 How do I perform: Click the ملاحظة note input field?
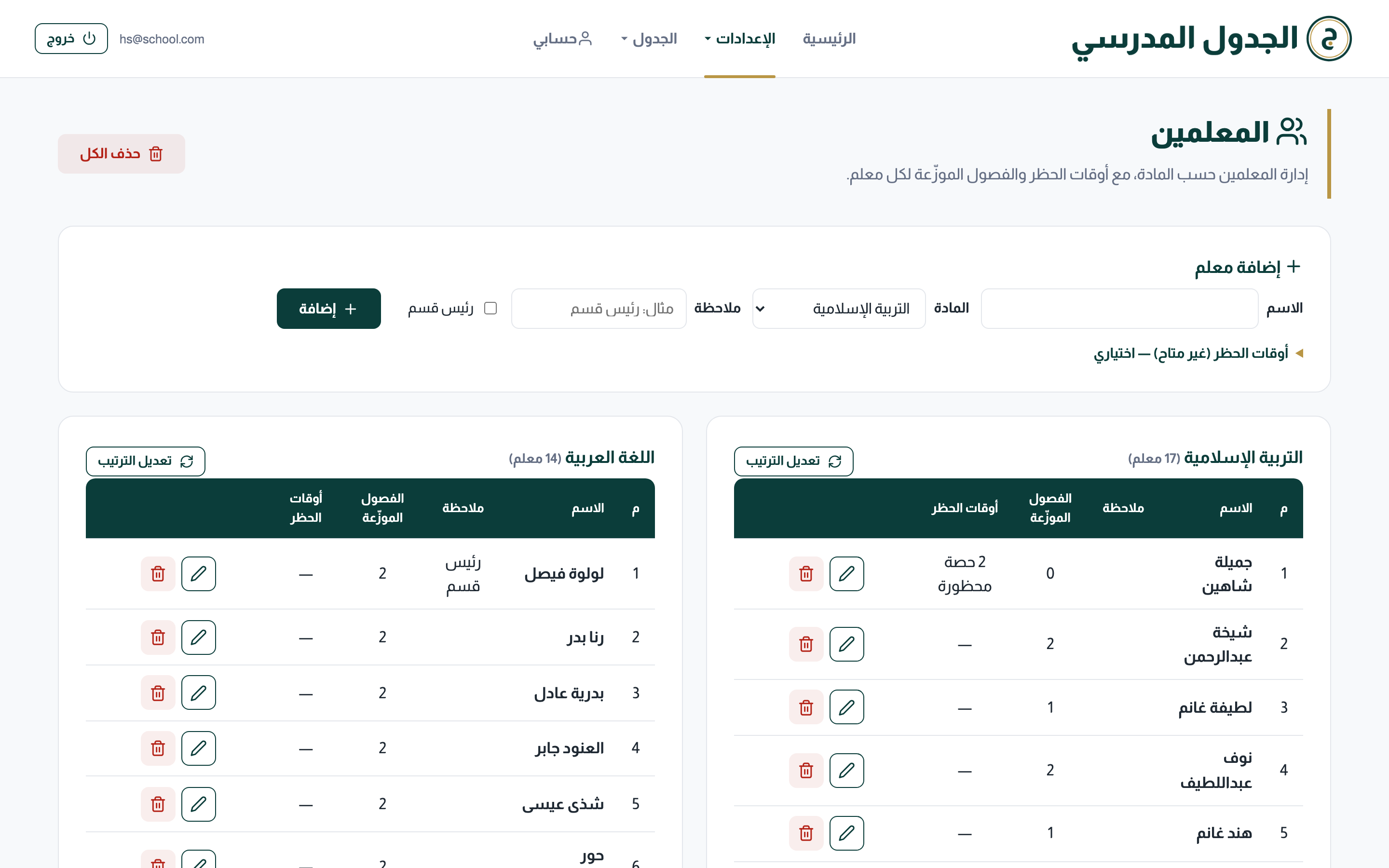pos(599,308)
